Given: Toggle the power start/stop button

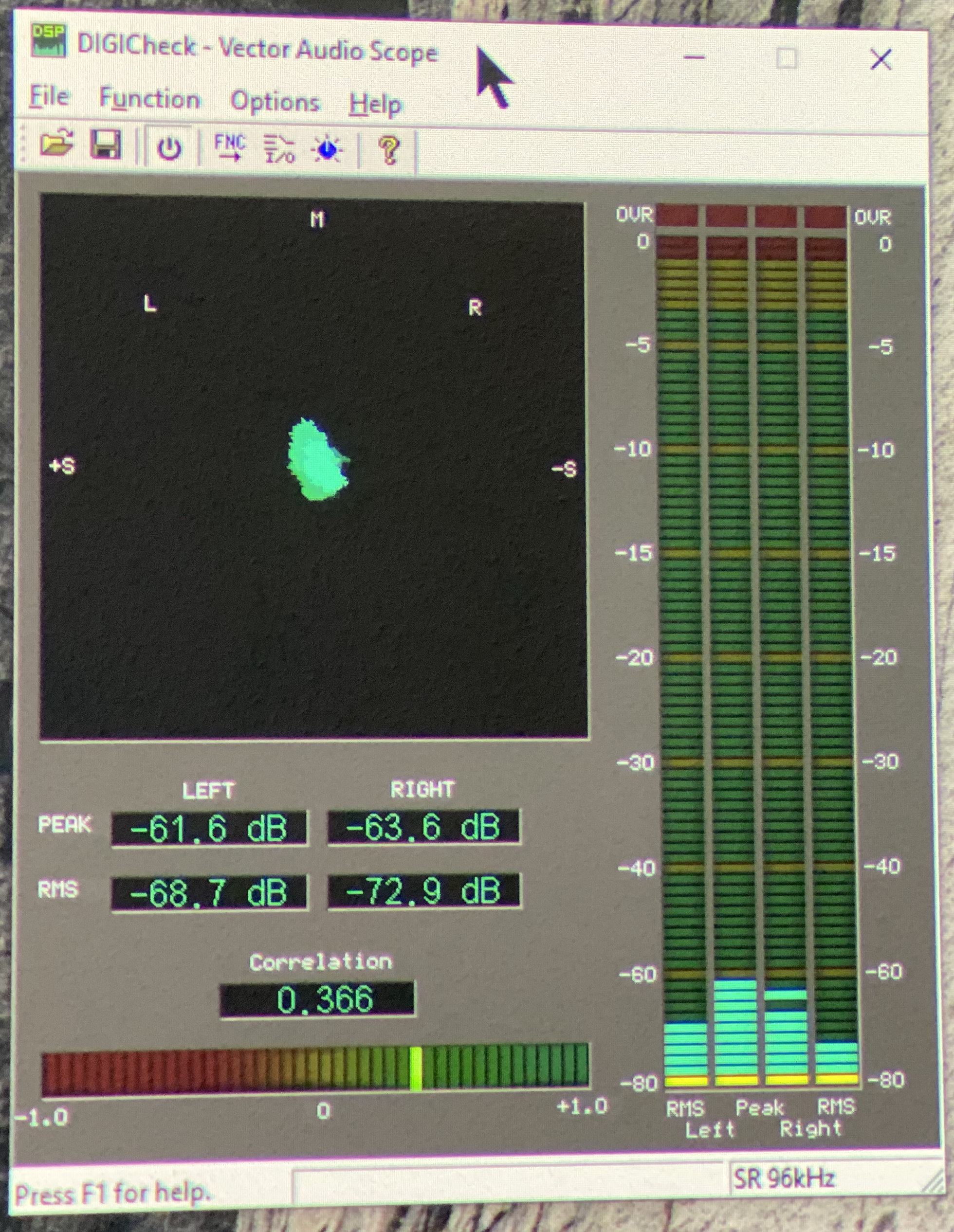Looking at the screenshot, I should coord(169,149).
